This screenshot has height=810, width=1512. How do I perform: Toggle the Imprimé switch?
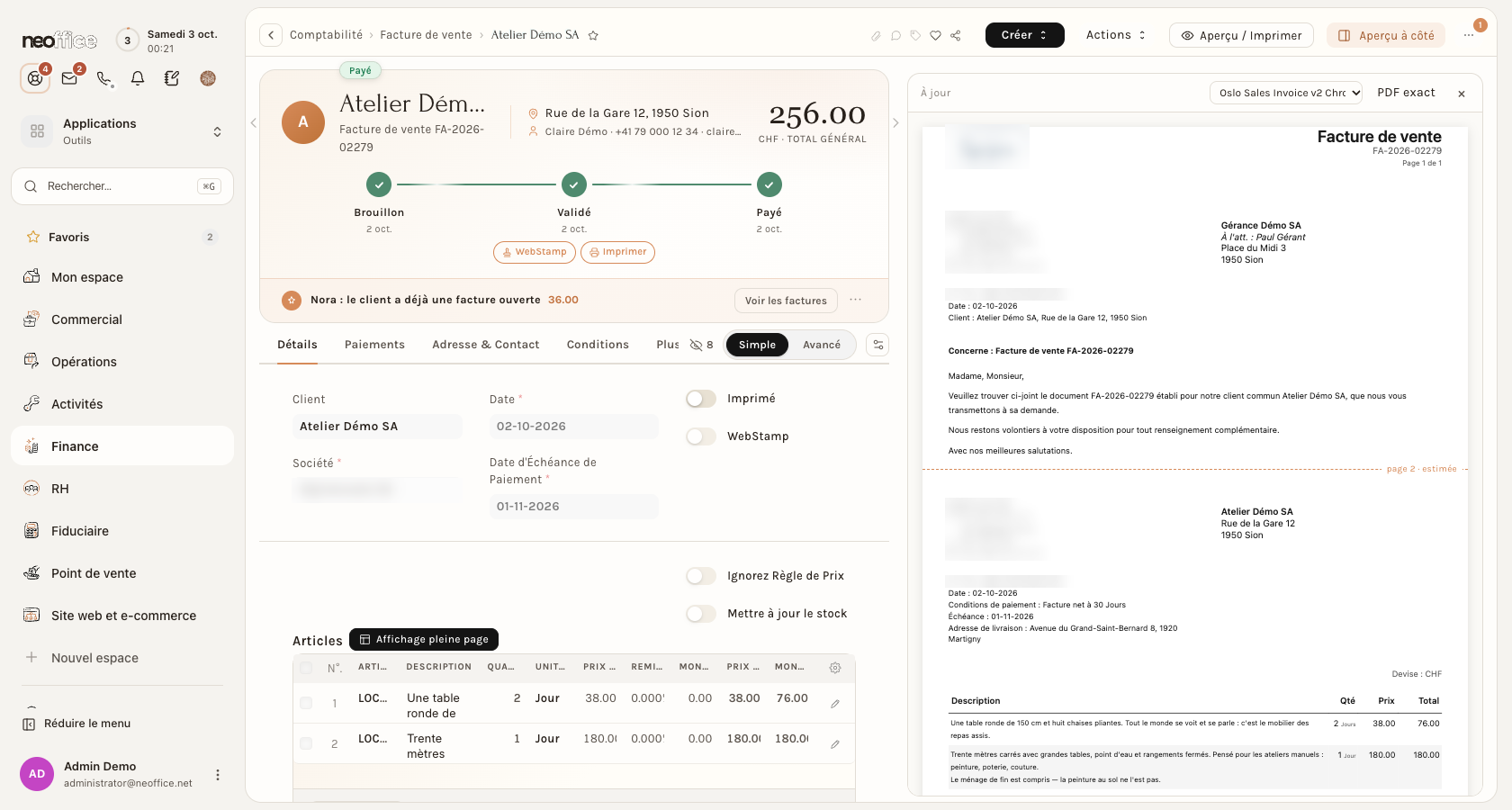pos(701,399)
